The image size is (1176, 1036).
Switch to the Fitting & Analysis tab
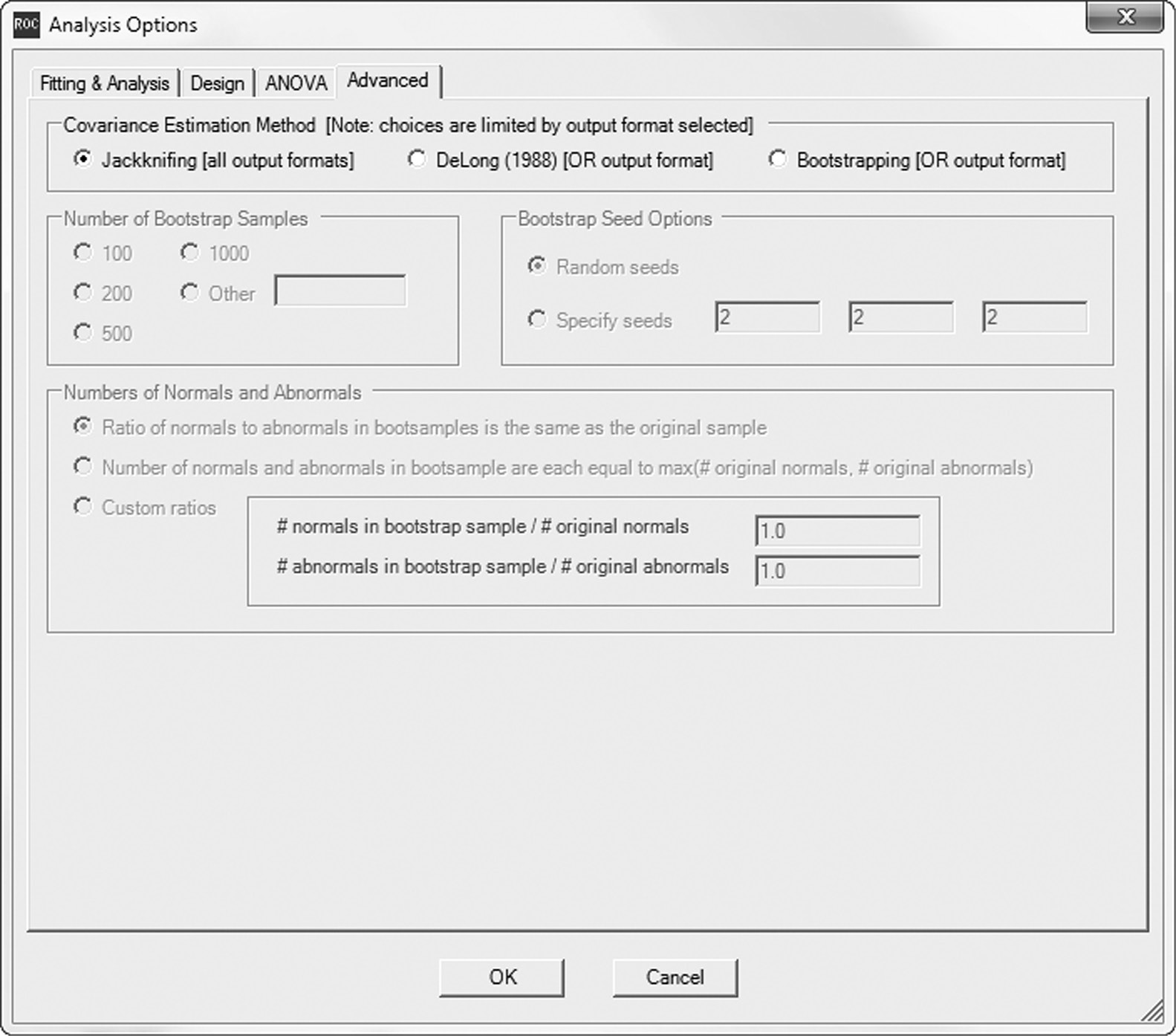pos(104,83)
